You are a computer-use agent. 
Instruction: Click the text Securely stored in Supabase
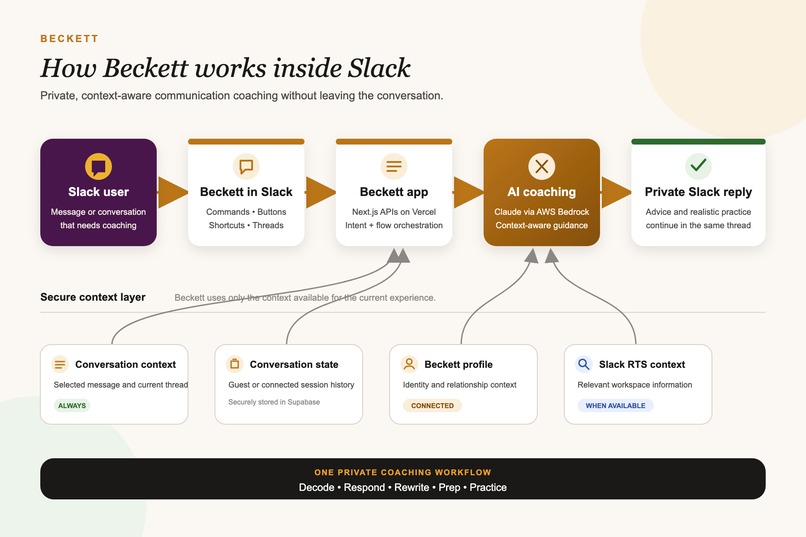pyautogui.click(x=274, y=402)
